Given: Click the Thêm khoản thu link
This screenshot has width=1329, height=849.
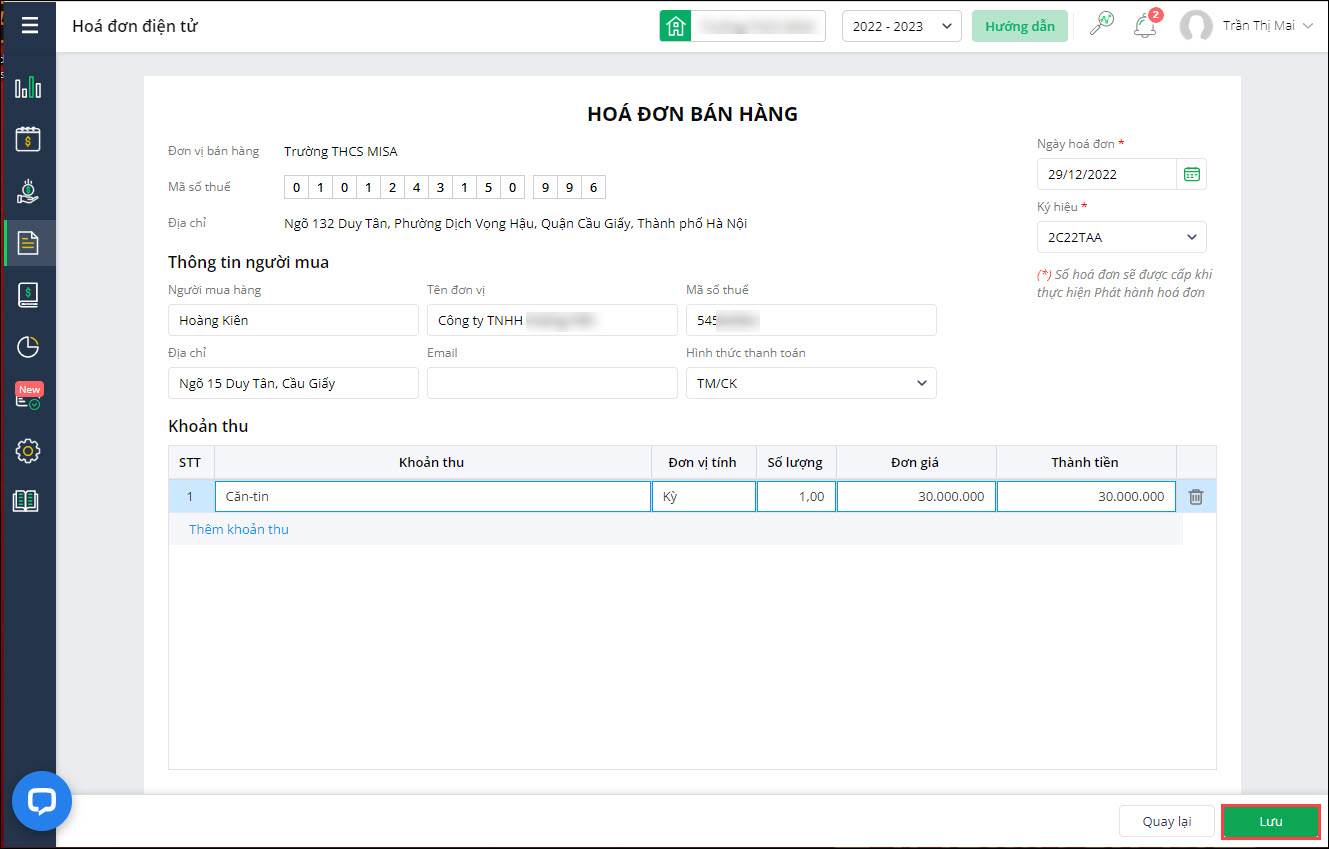Looking at the screenshot, I should (239, 529).
